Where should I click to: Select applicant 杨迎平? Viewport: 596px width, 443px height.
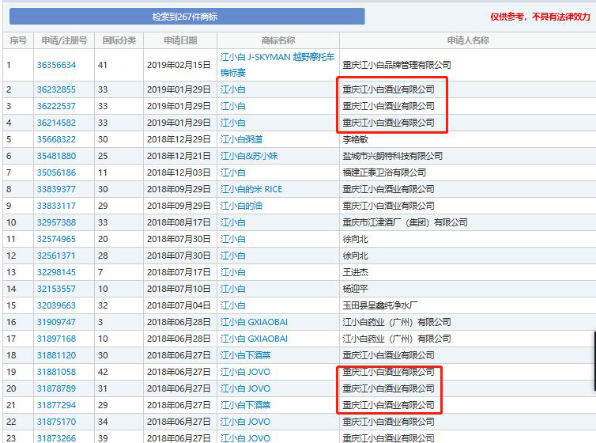[355, 289]
